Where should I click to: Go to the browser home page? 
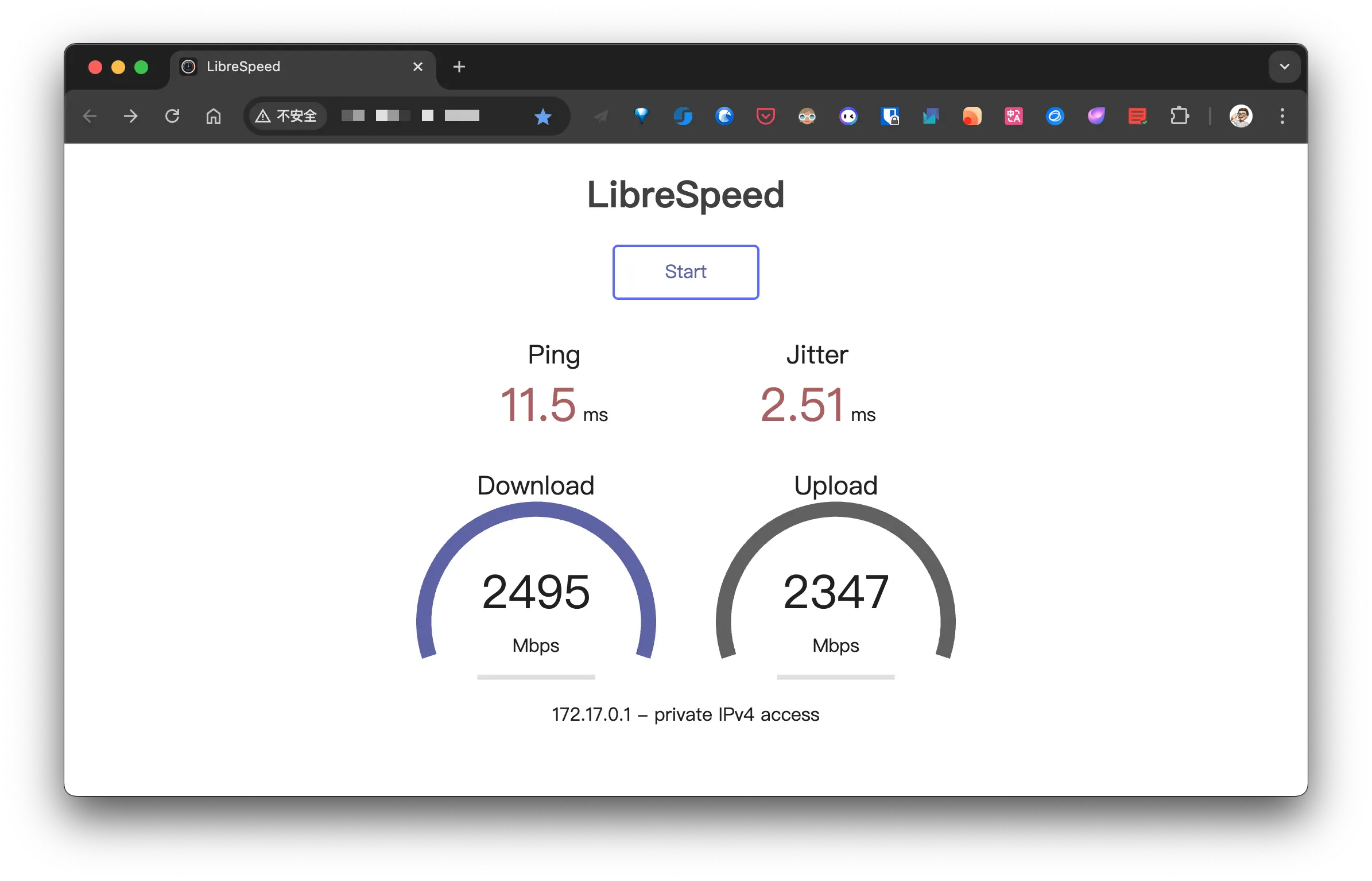click(x=214, y=117)
